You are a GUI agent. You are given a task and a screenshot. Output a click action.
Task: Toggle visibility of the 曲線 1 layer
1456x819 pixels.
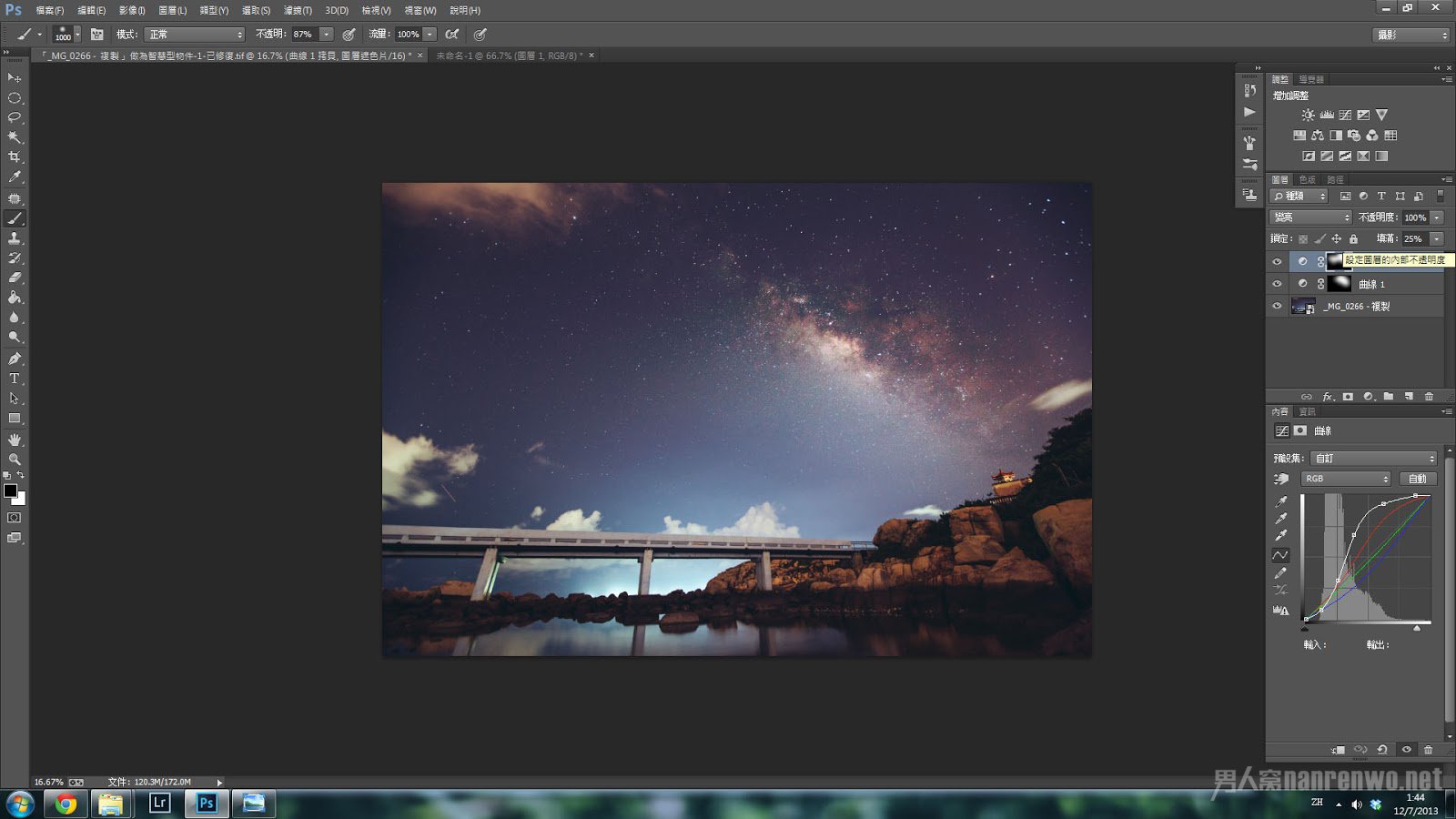tap(1277, 284)
